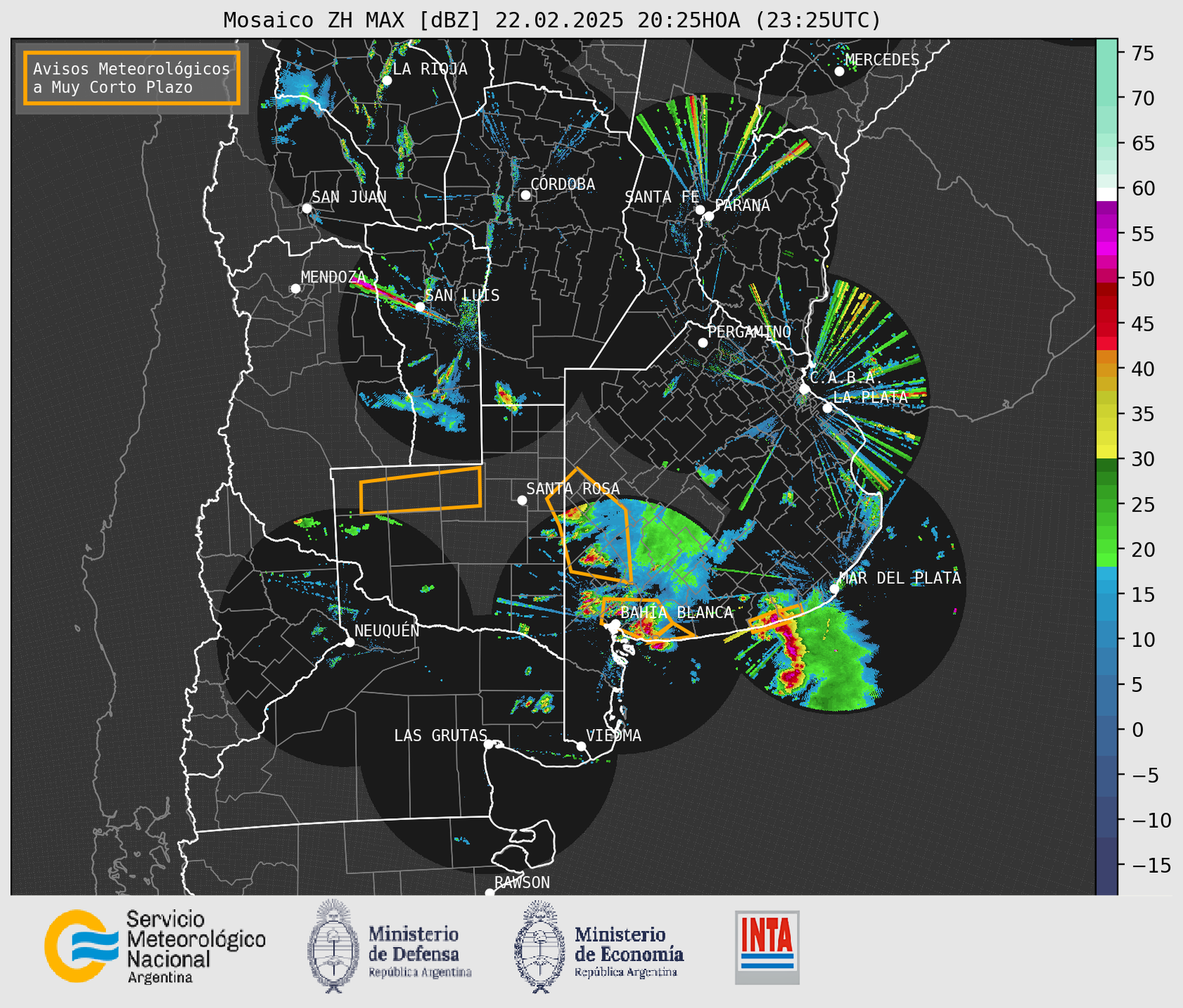The image size is (1183, 1008).
Task: Click the Ministerio de Economía emblem
Action: pyautogui.click(x=539, y=946)
